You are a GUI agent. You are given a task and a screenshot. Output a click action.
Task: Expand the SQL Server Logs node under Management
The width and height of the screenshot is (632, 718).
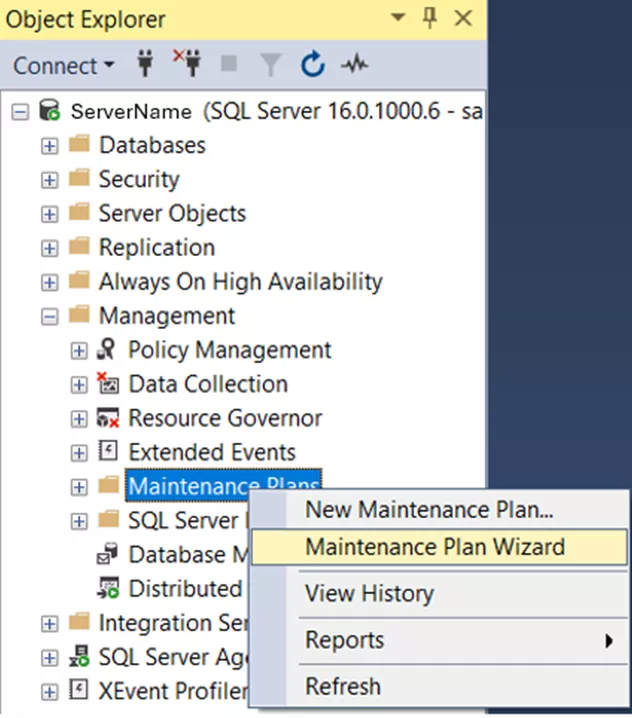point(79,522)
